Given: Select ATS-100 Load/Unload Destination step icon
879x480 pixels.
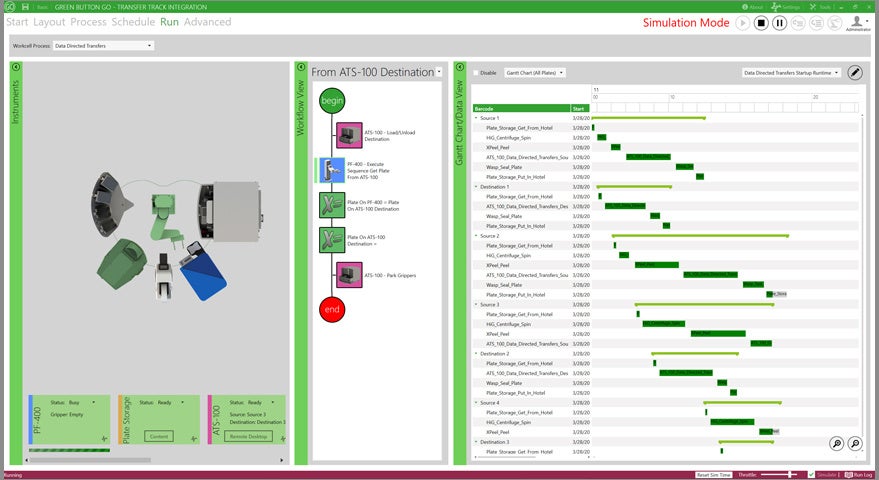Looking at the screenshot, I should click(x=349, y=135).
